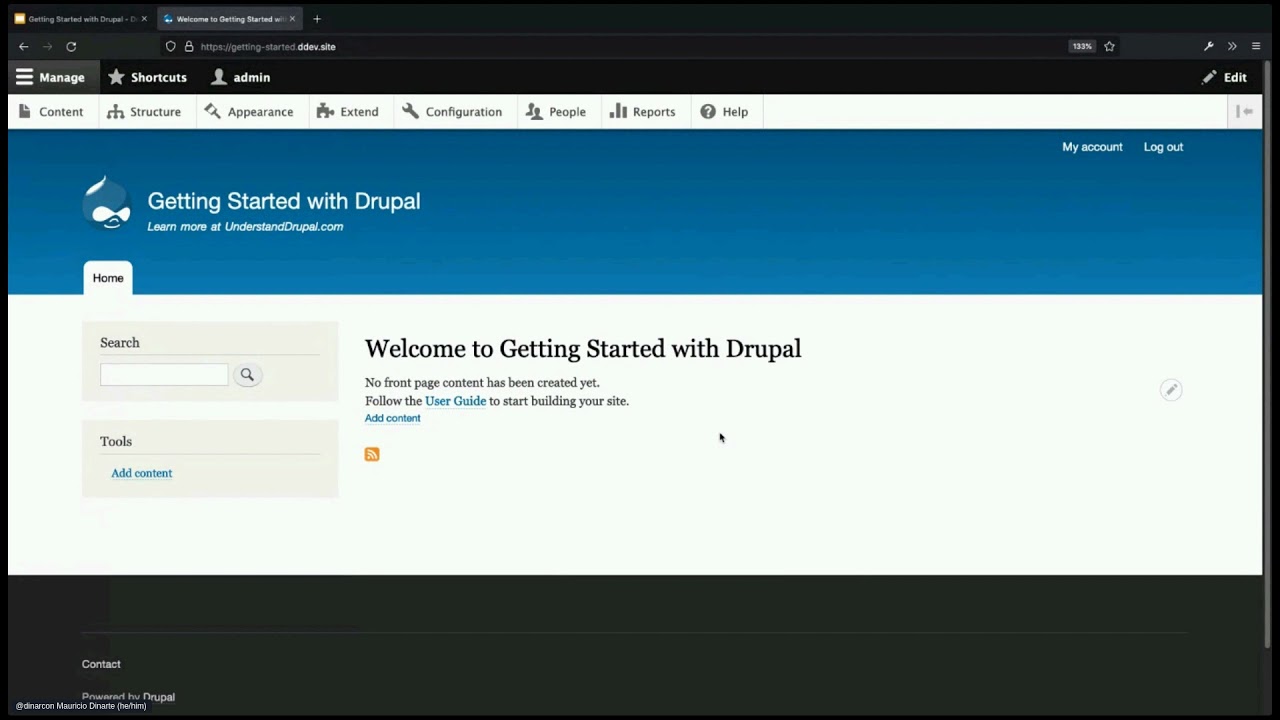Reload the page with refresh icon
This screenshot has width=1280, height=720.
(71, 46)
